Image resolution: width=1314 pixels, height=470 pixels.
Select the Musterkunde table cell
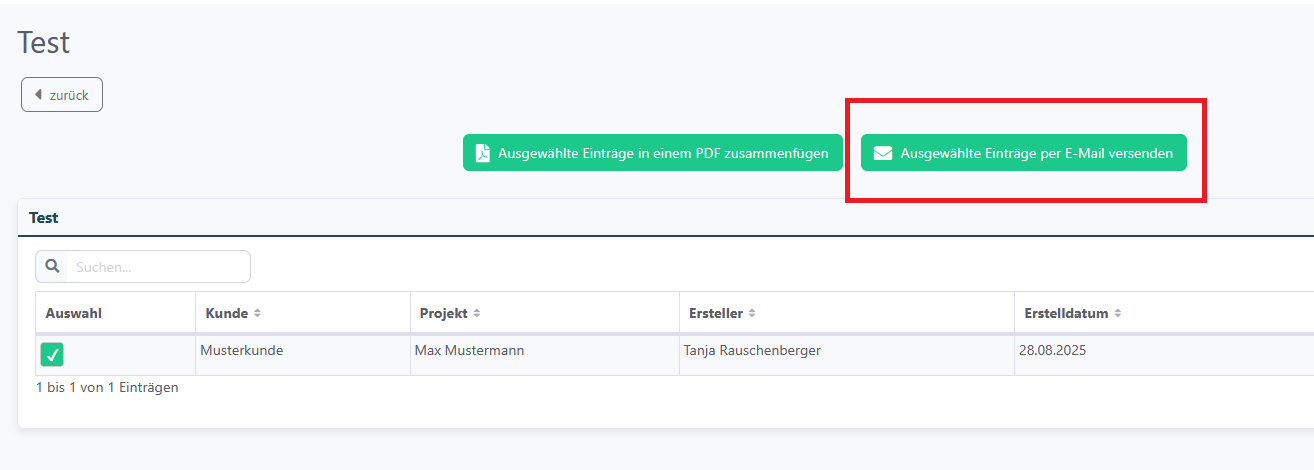pos(303,355)
